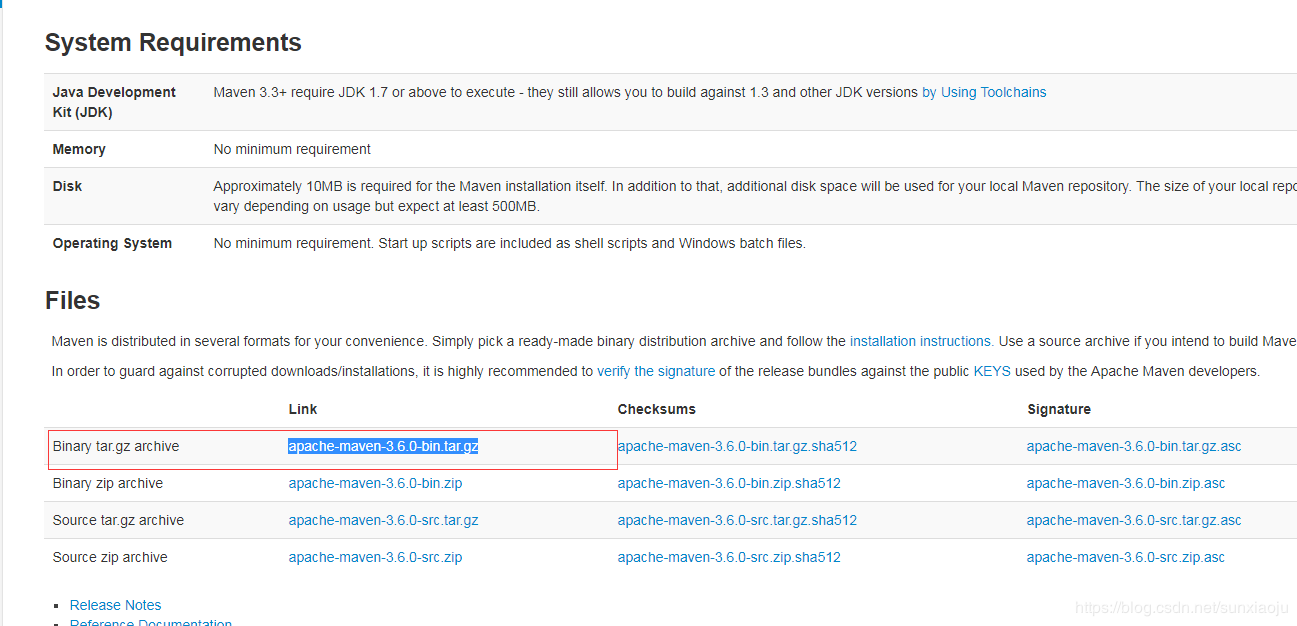Click the 'Disk' row label
The width and height of the screenshot is (1297, 626).
pos(67,186)
